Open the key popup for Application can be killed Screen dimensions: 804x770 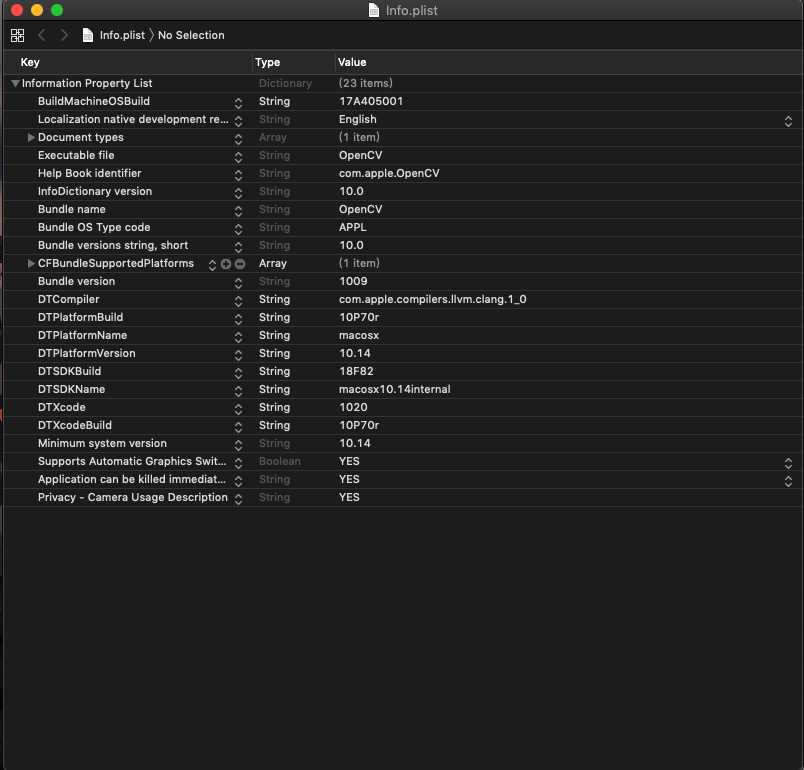(x=238, y=481)
